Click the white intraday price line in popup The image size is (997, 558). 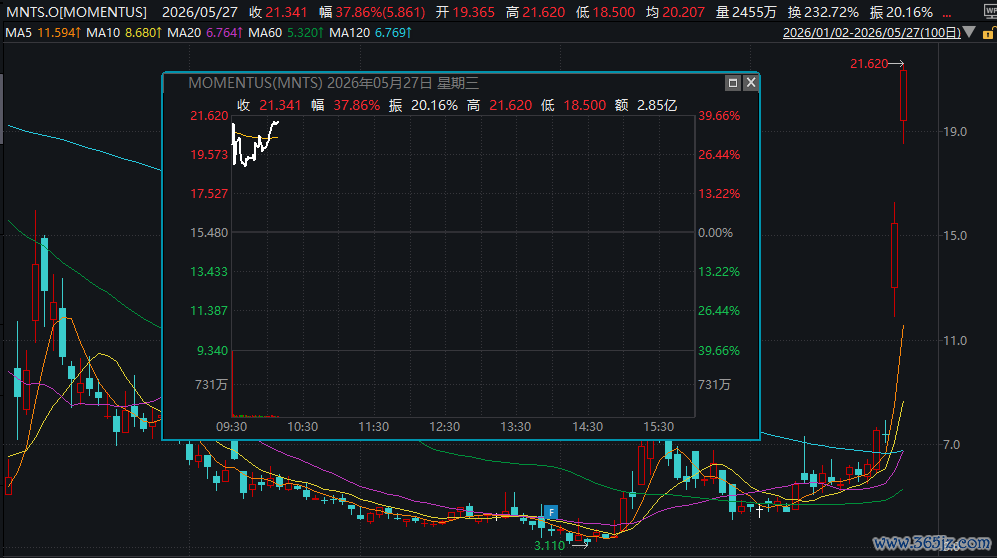coord(255,143)
